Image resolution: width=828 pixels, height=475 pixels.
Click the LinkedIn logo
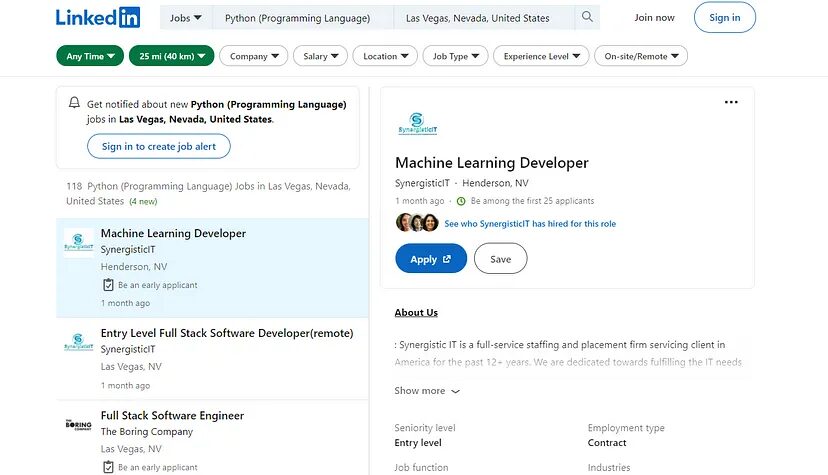98,17
